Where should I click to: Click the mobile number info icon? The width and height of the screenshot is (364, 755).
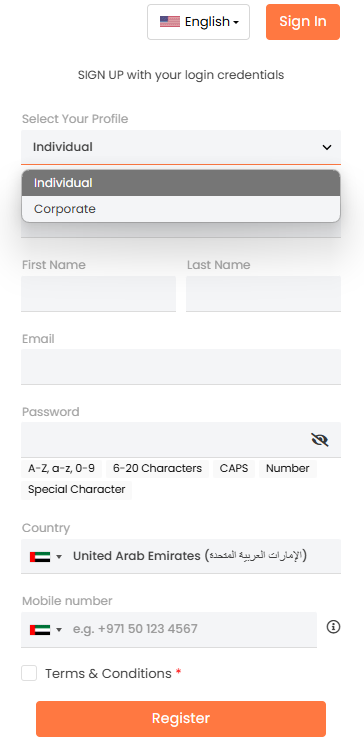click(333, 627)
